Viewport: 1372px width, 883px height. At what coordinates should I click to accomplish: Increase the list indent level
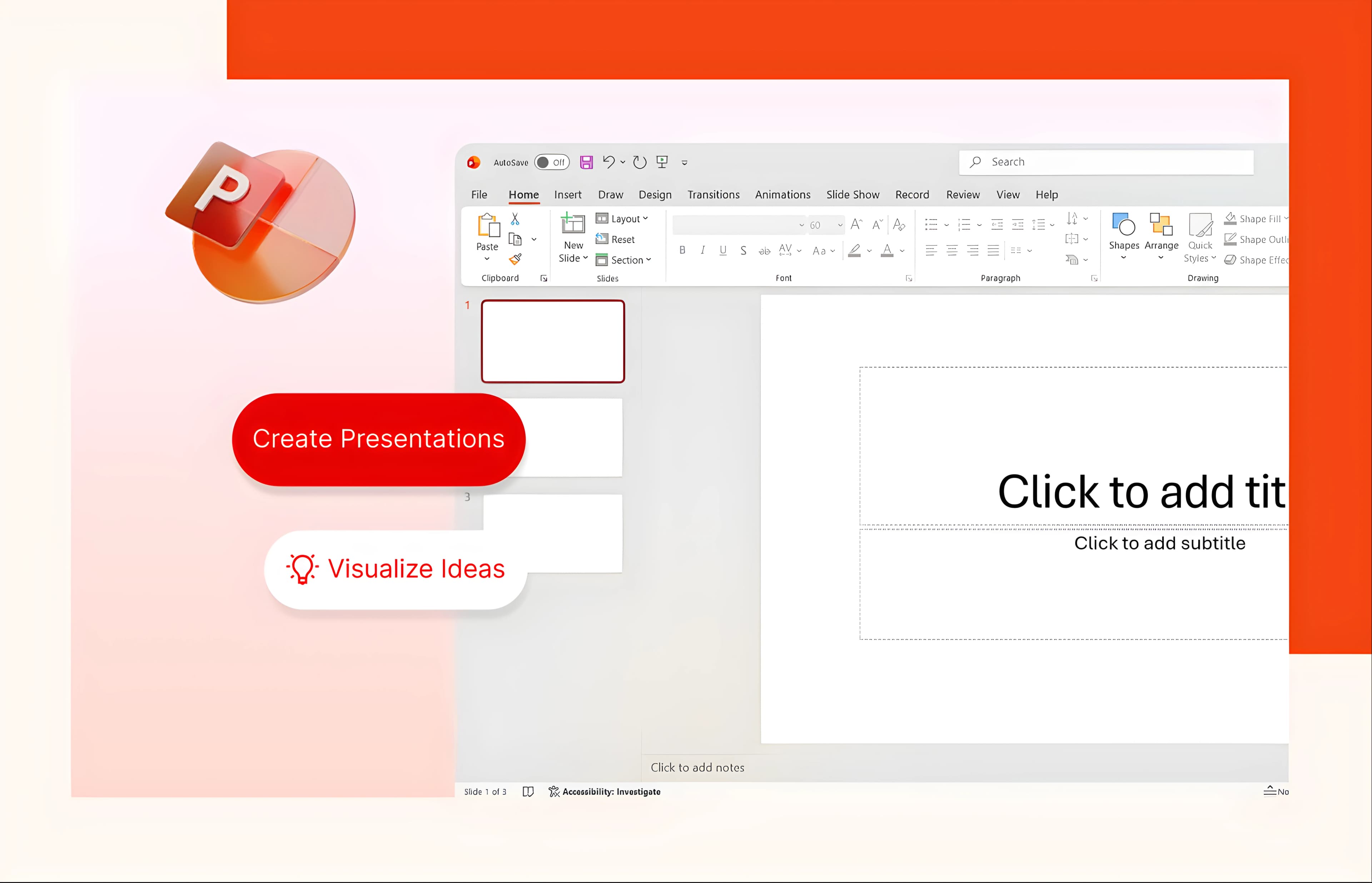coord(1018,225)
